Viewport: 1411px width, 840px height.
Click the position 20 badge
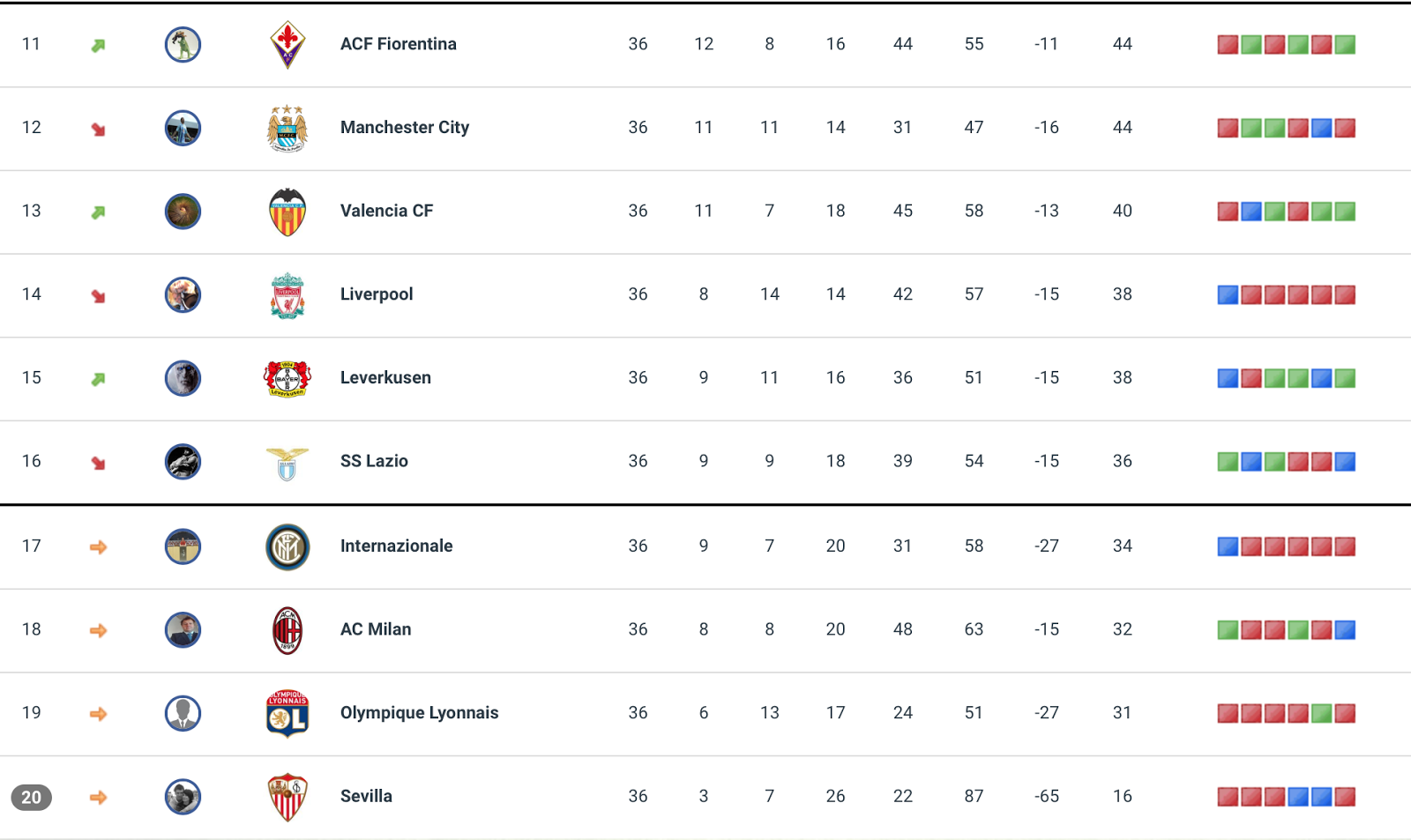[x=31, y=797]
